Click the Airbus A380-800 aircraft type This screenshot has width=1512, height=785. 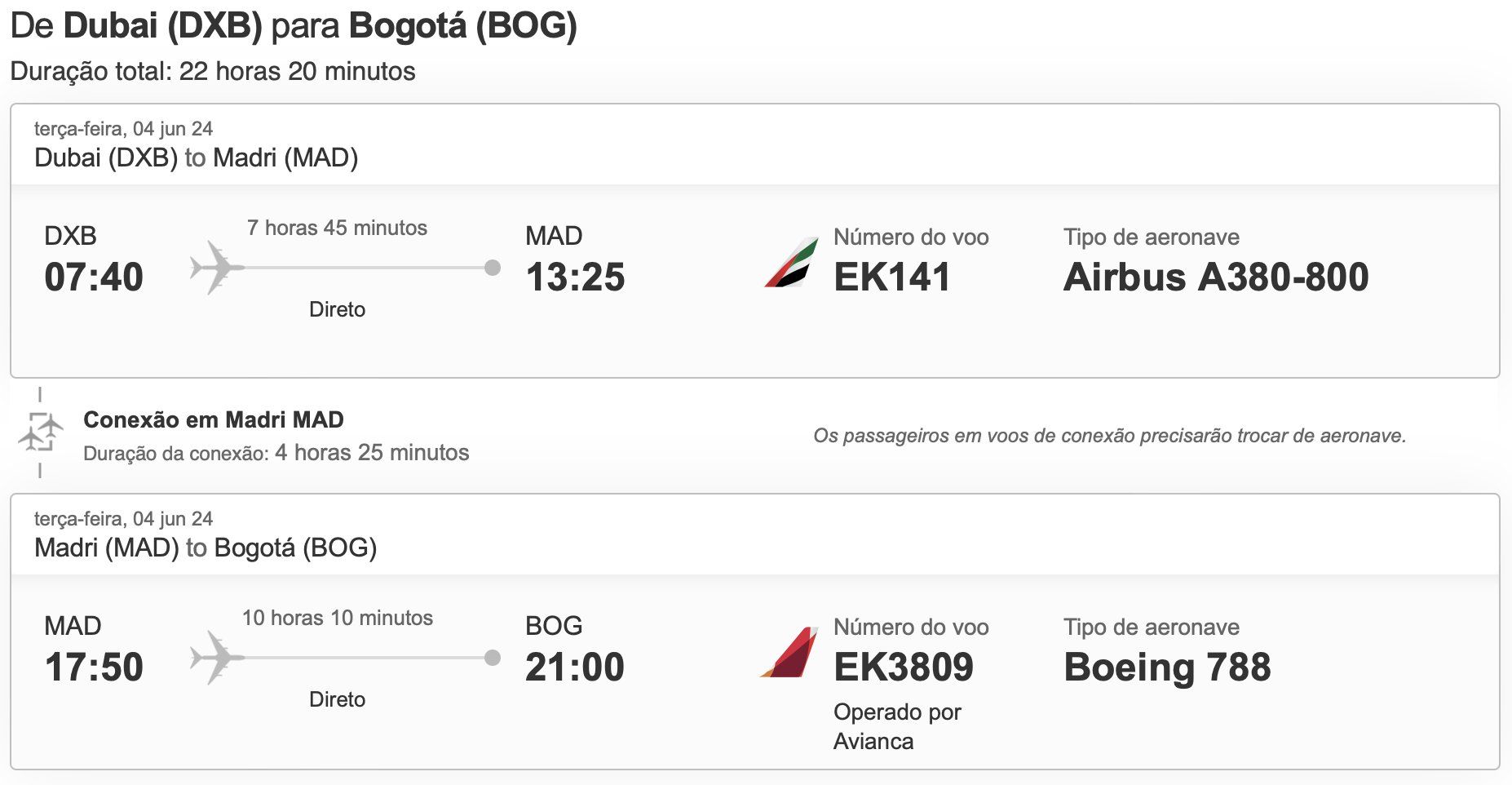coord(1216,277)
